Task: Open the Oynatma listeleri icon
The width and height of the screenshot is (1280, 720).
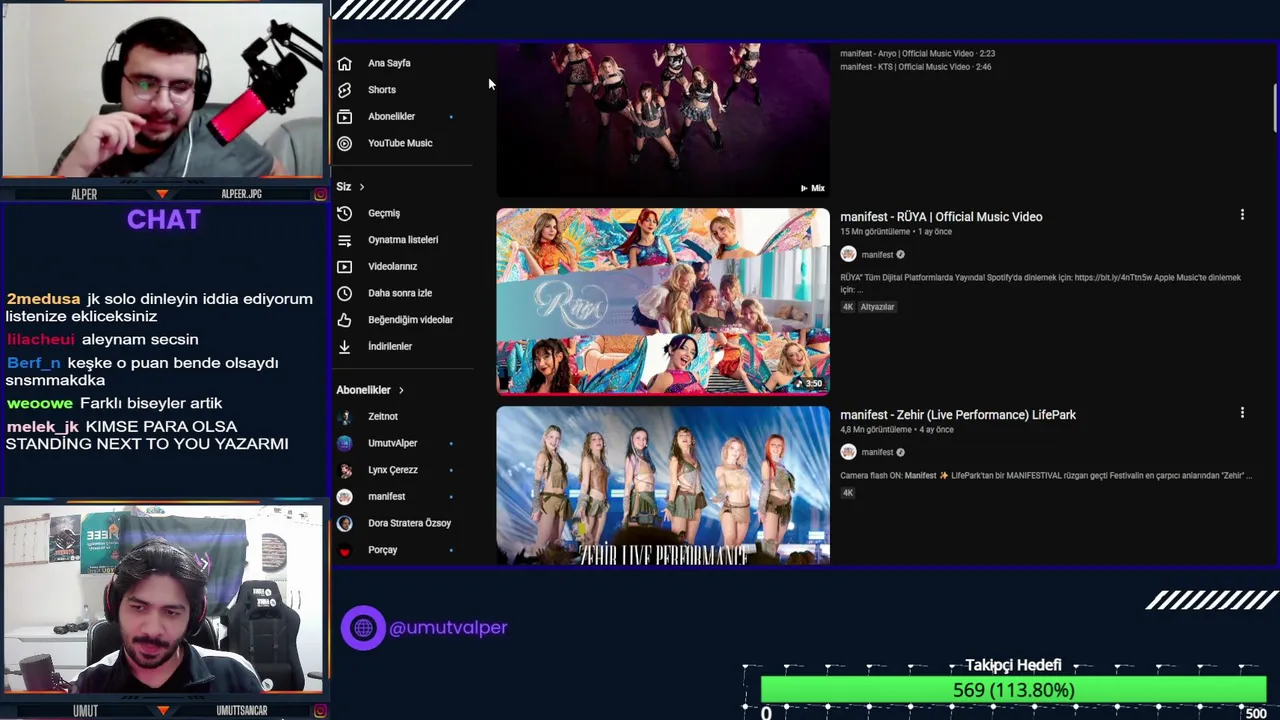Action: pyautogui.click(x=344, y=240)
